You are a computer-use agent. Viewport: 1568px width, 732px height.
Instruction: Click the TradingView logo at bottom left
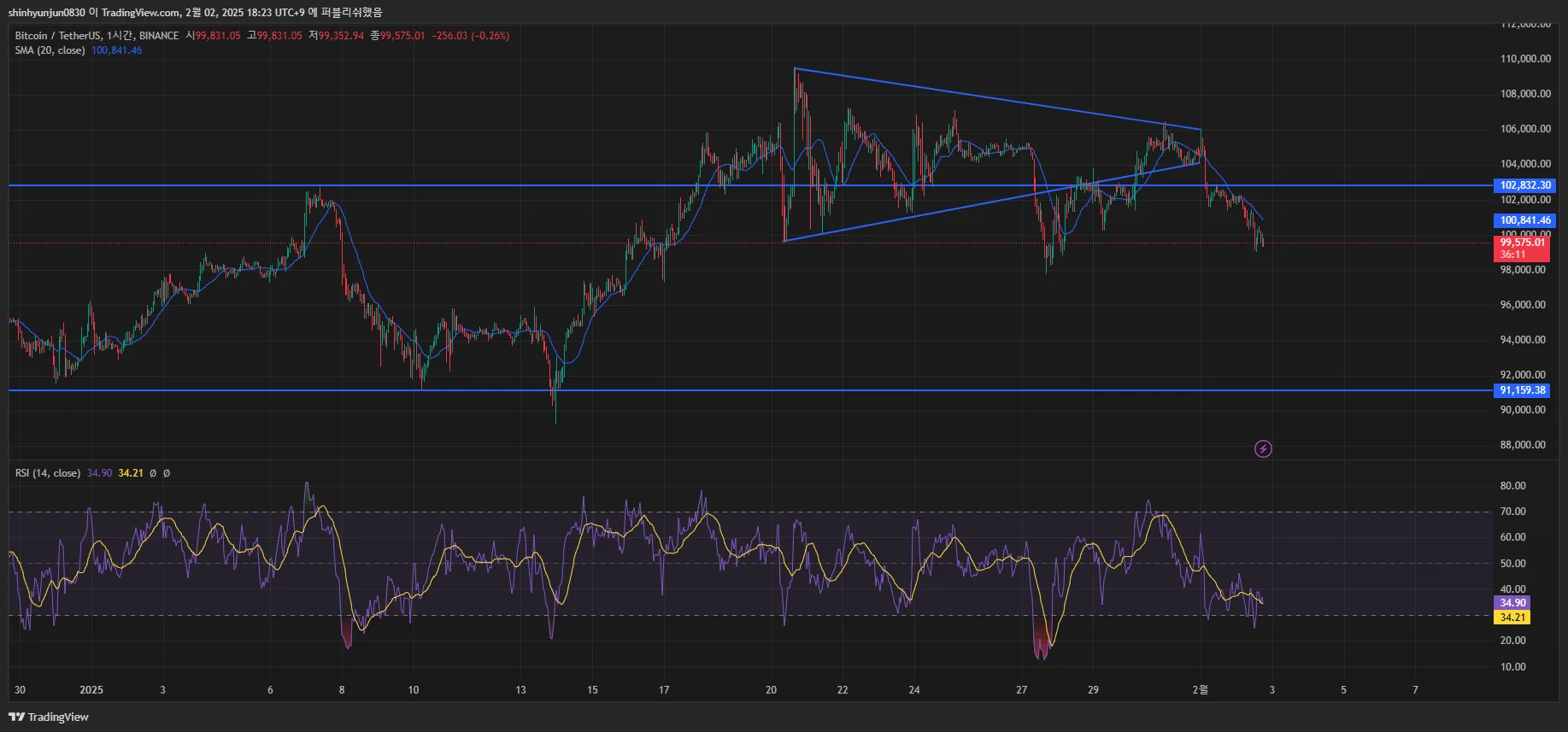(x=49, y=717)
